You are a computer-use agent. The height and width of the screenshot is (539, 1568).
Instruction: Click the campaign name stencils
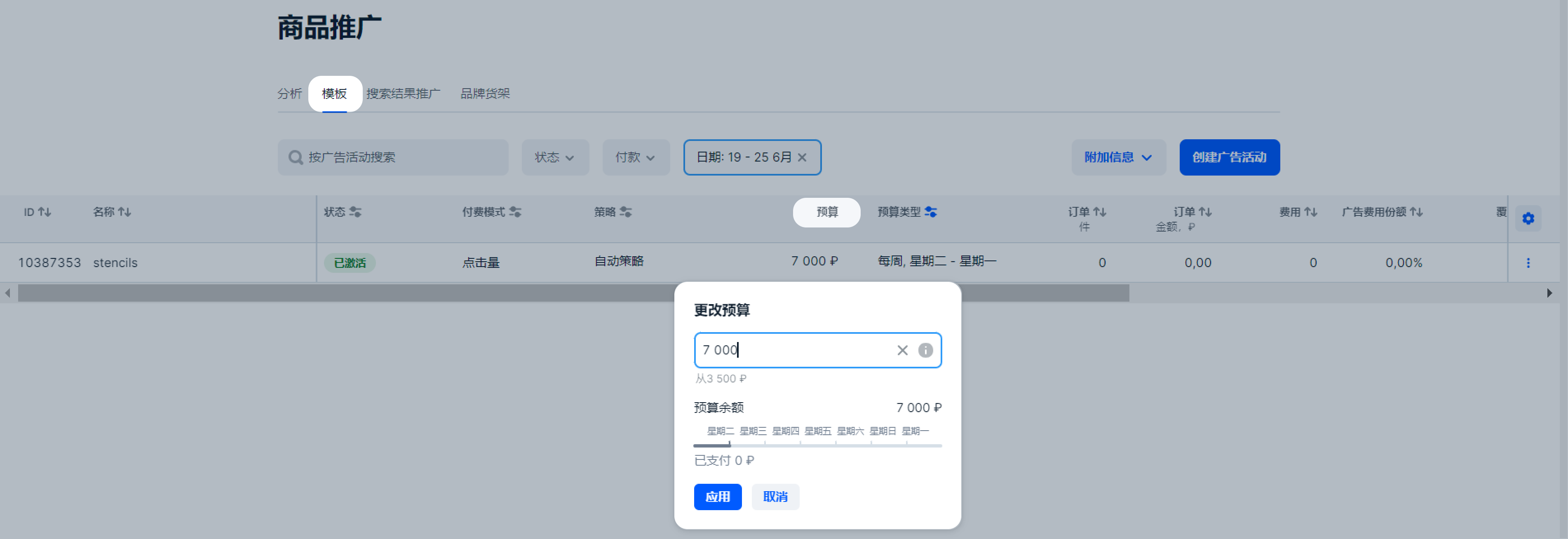click(115, 263)
